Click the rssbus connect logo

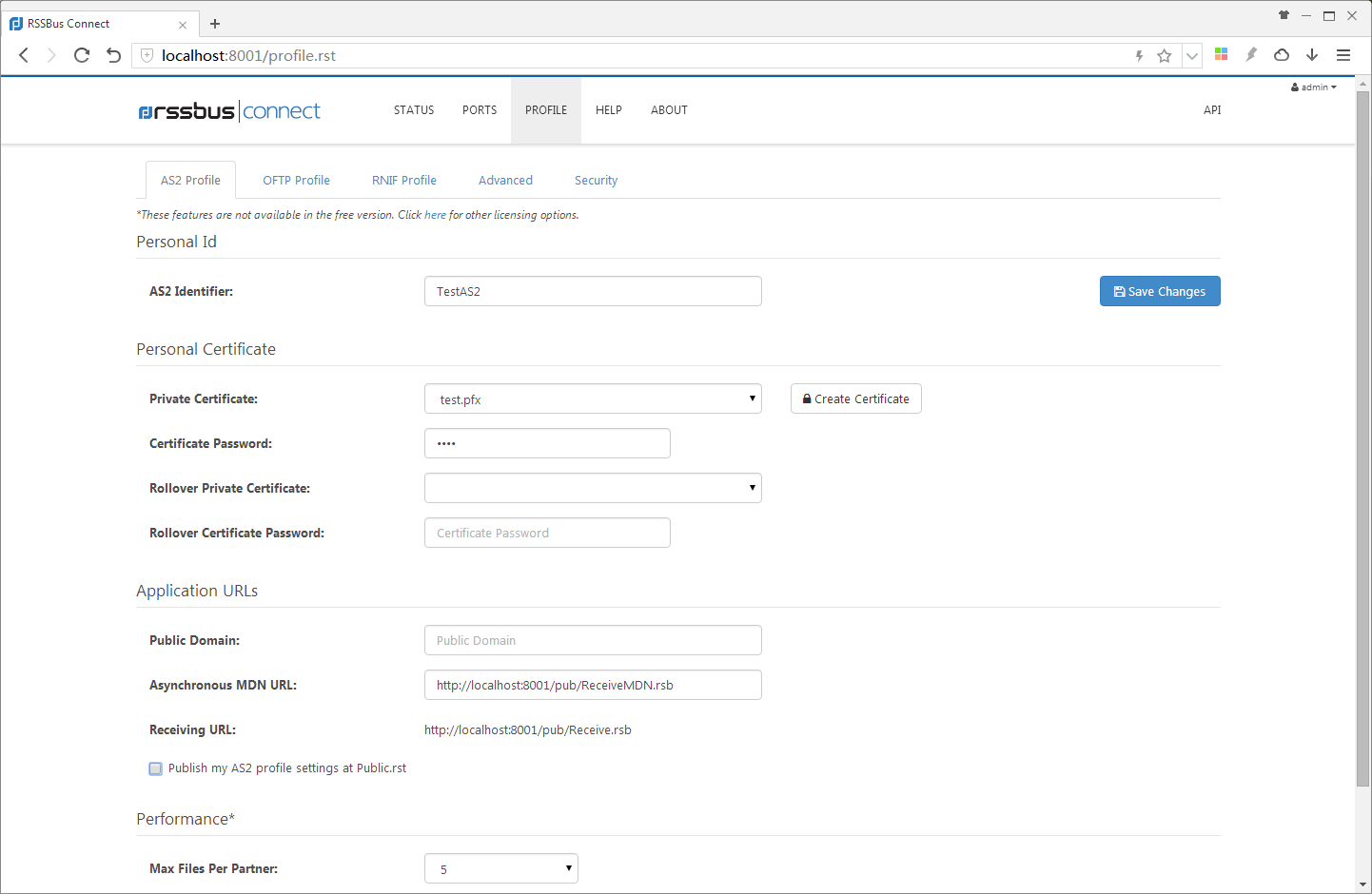(x=229, y=111)
